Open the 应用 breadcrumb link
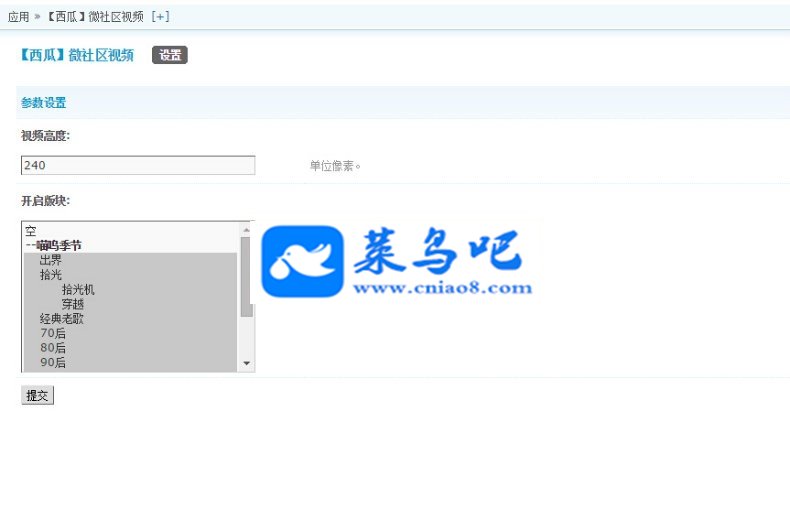 [x=19, y=17]
